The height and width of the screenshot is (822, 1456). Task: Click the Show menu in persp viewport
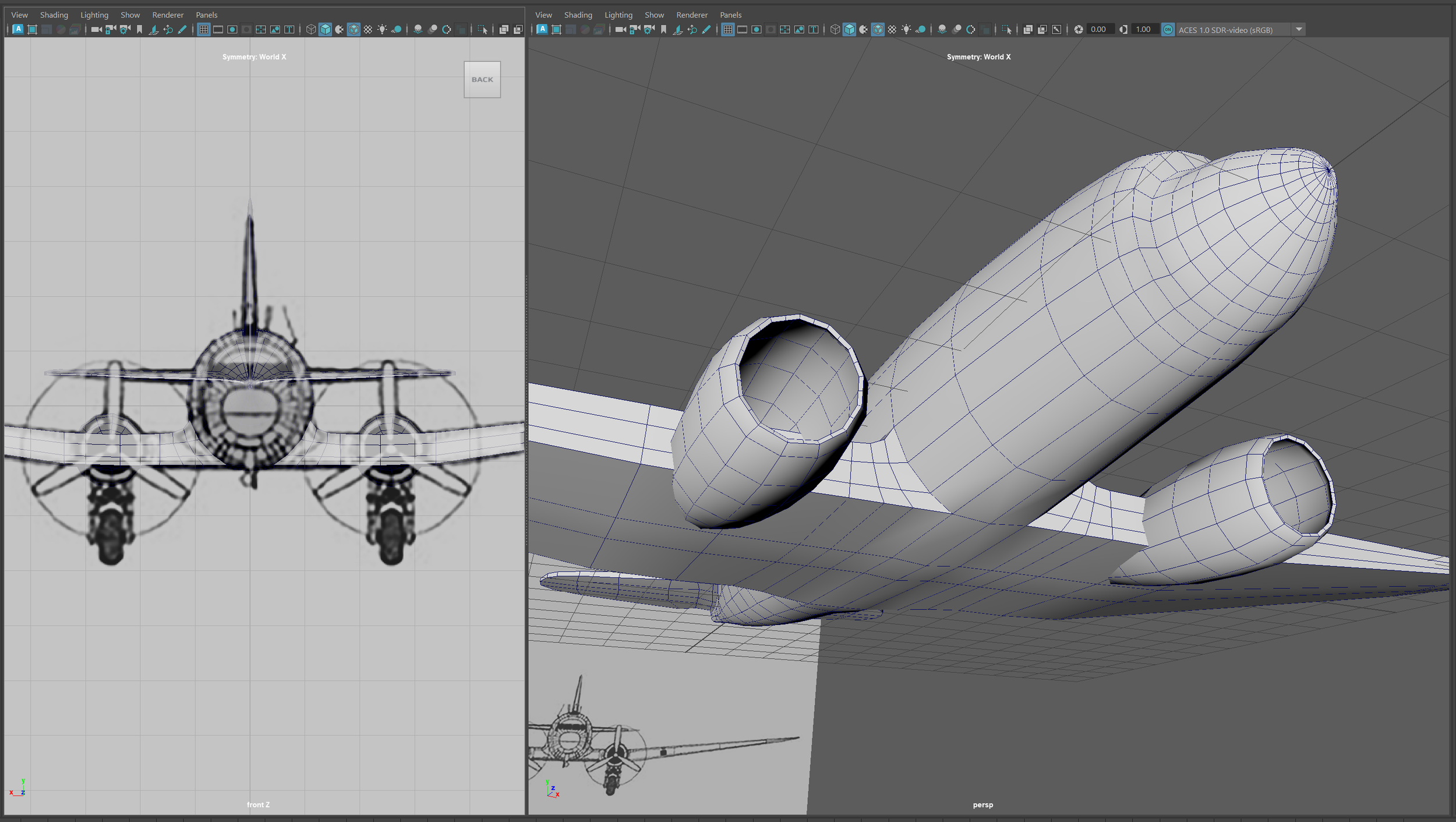pos(653,15)
